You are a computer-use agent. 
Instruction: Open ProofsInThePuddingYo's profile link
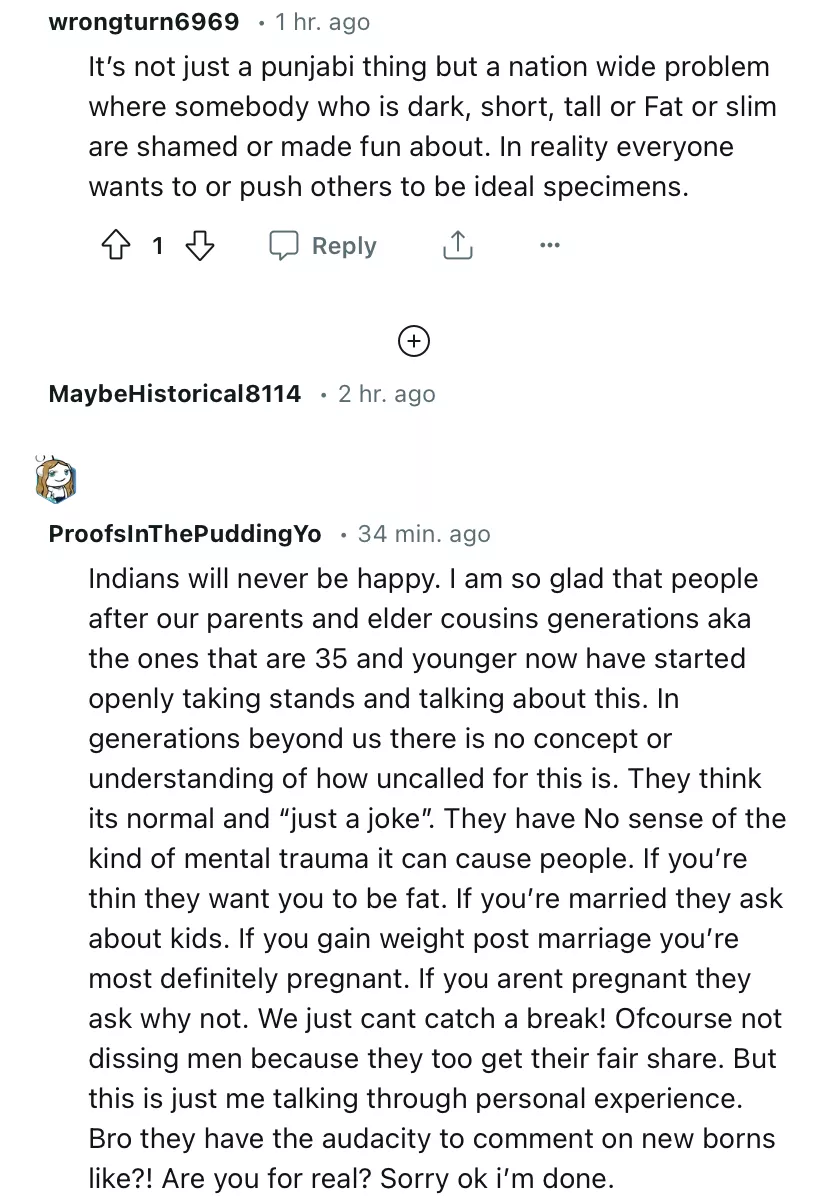tap(185, 534)
